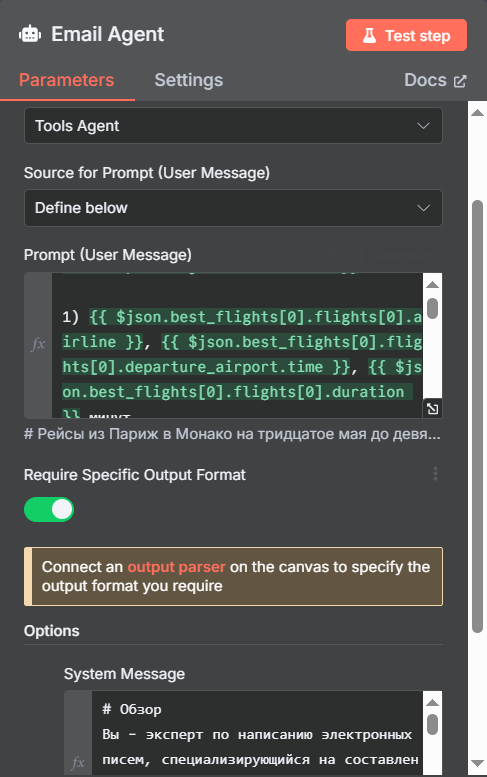Click the Expression toggle label above Prompt
487x777 pixels.
[402, 255]
